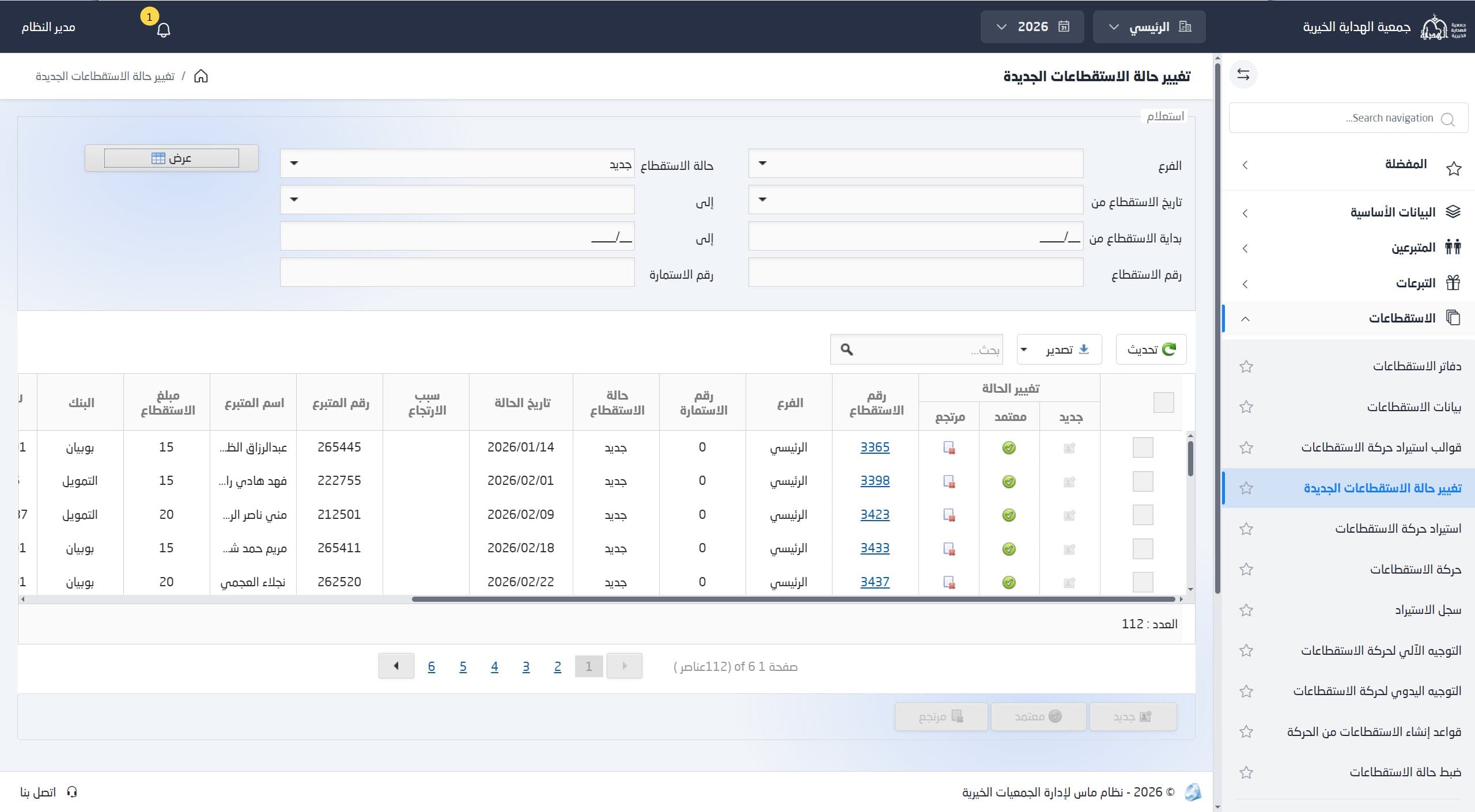Focus the Search navigation field

pos(1348,118)
